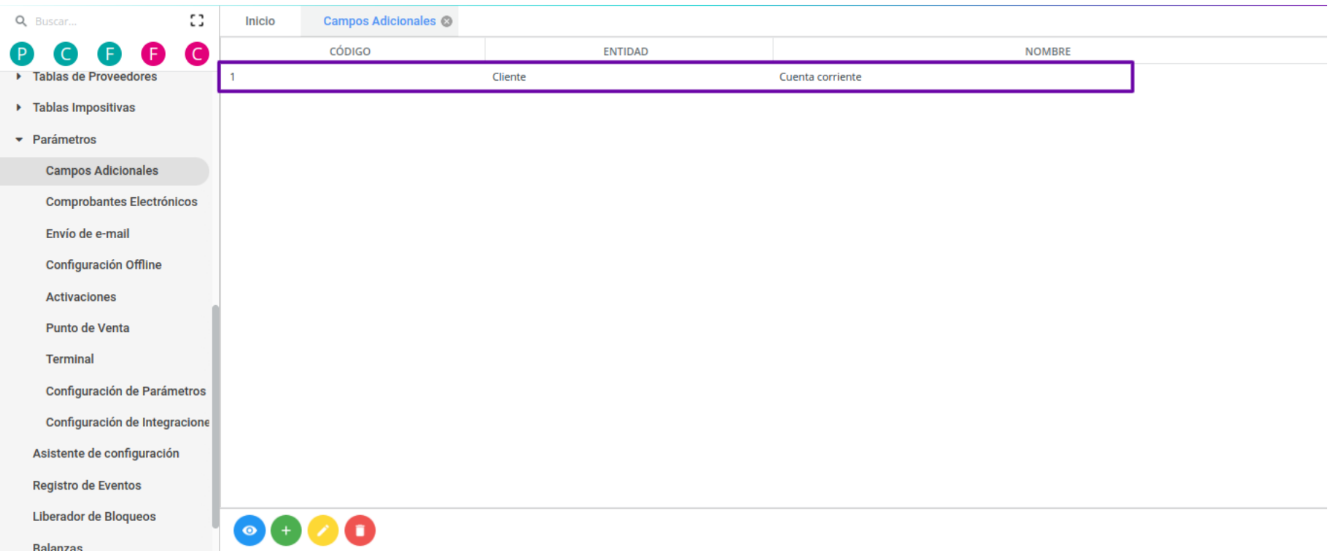
Task: Open Terminal settings
Action: click(70, 359)
